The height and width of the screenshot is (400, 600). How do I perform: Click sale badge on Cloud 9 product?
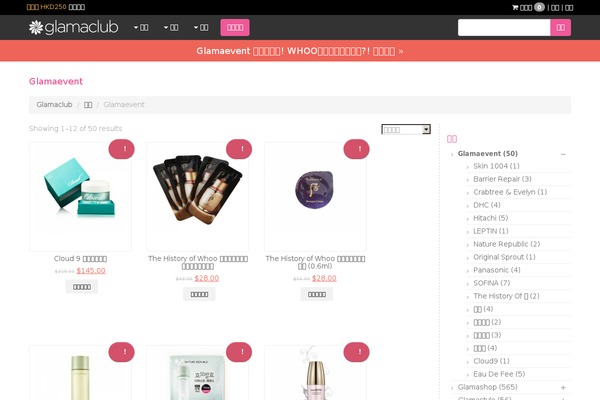tap(122, 149)
